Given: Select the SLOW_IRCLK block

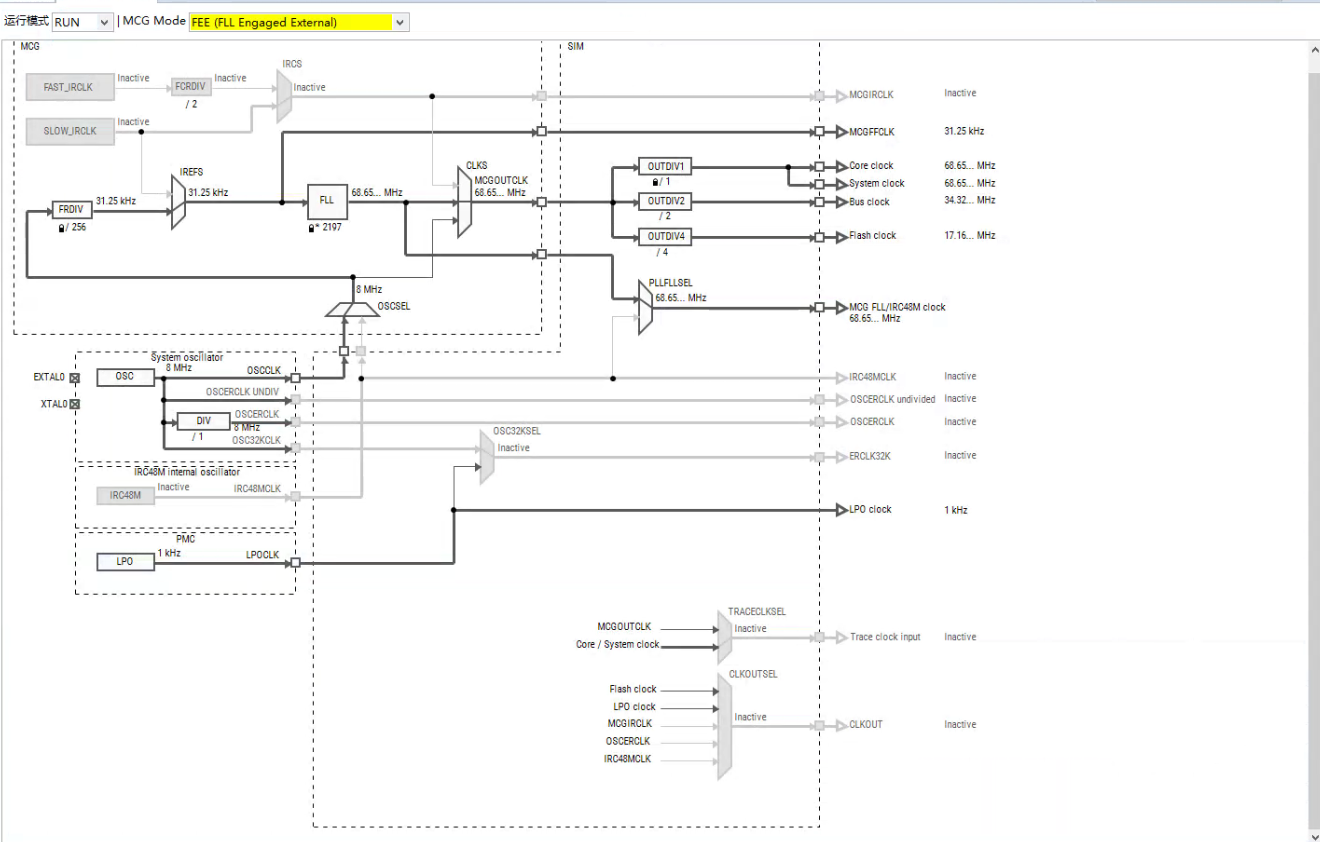Looking at the screenshot, I should point(70,131).
